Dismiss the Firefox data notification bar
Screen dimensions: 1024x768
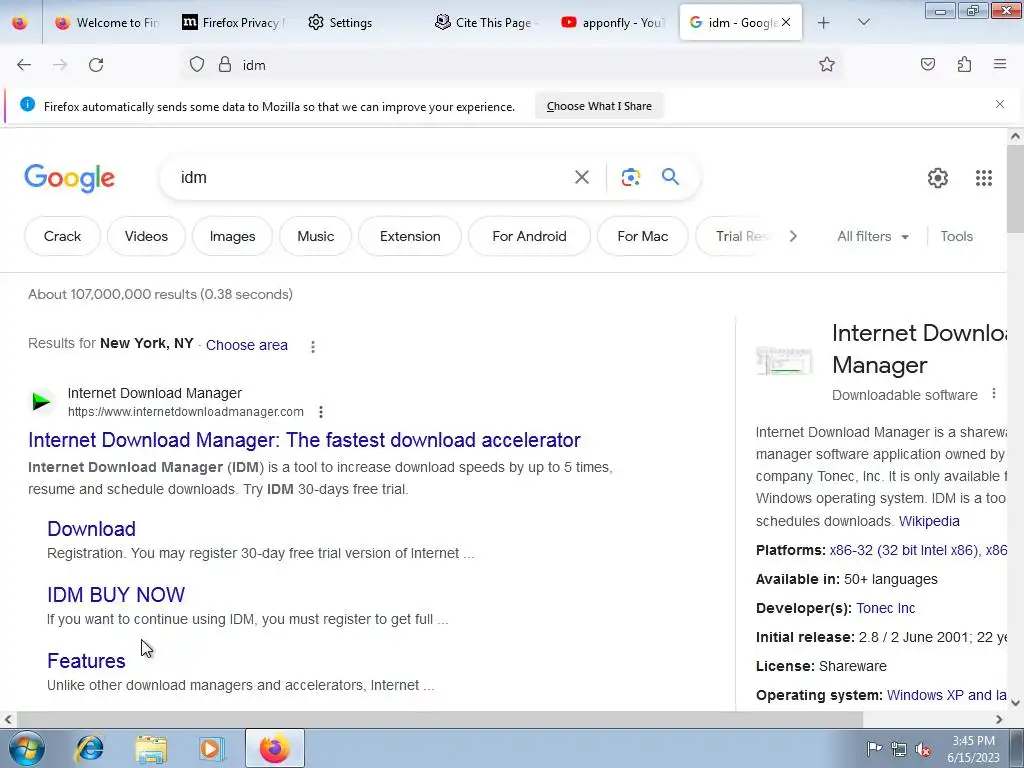coord(1000,104)
